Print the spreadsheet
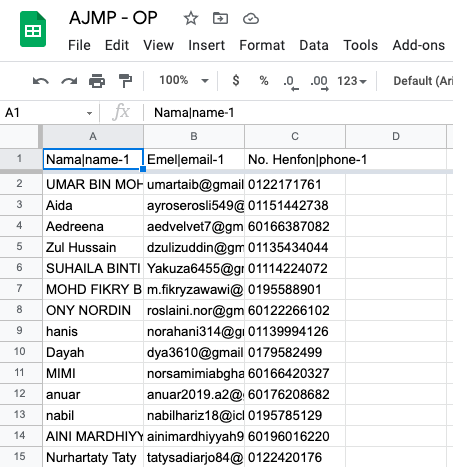This screenshot has height=467, width=453. [x=97, y=81]
